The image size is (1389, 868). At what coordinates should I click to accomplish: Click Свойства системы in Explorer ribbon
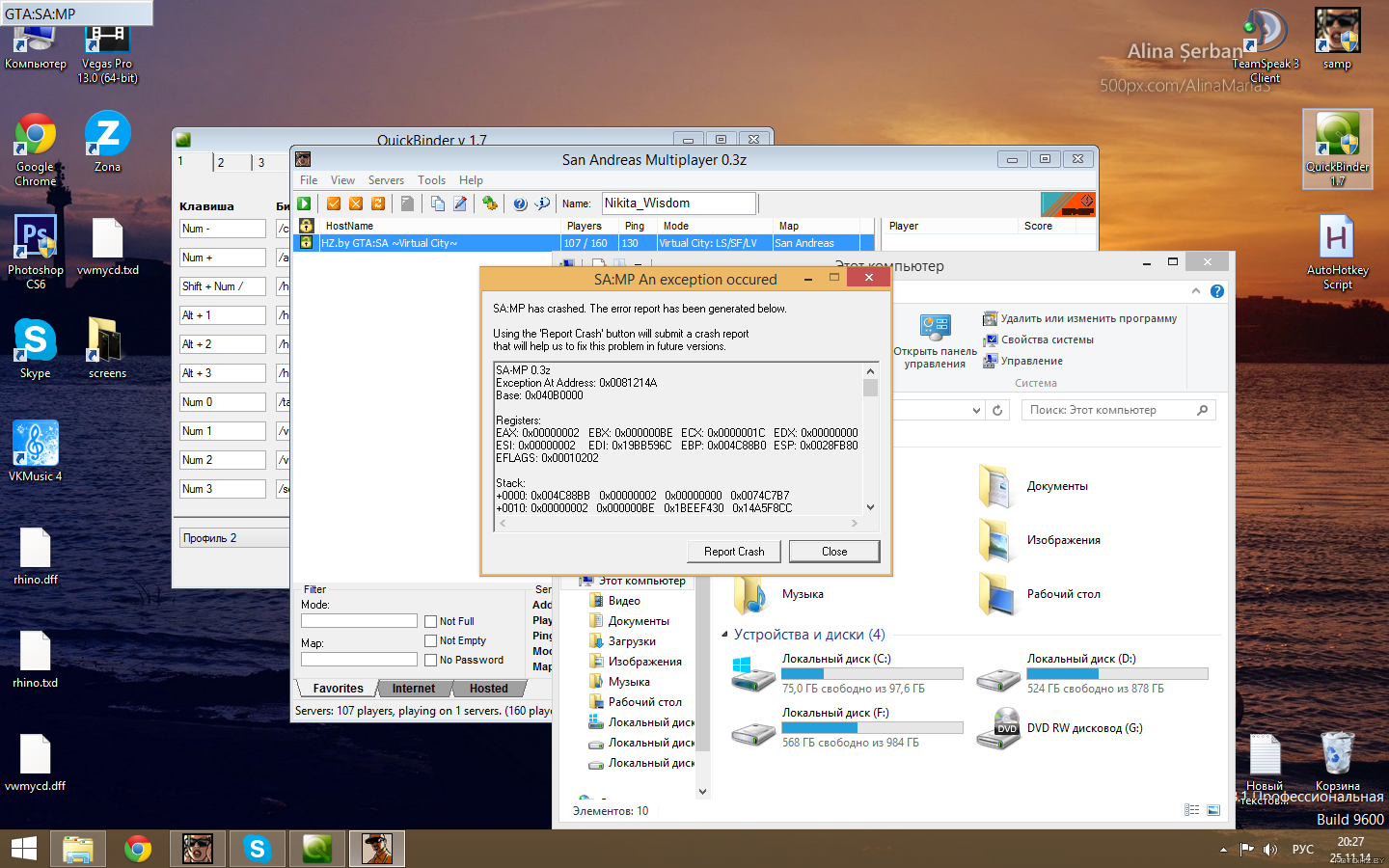pos(1039,339)
